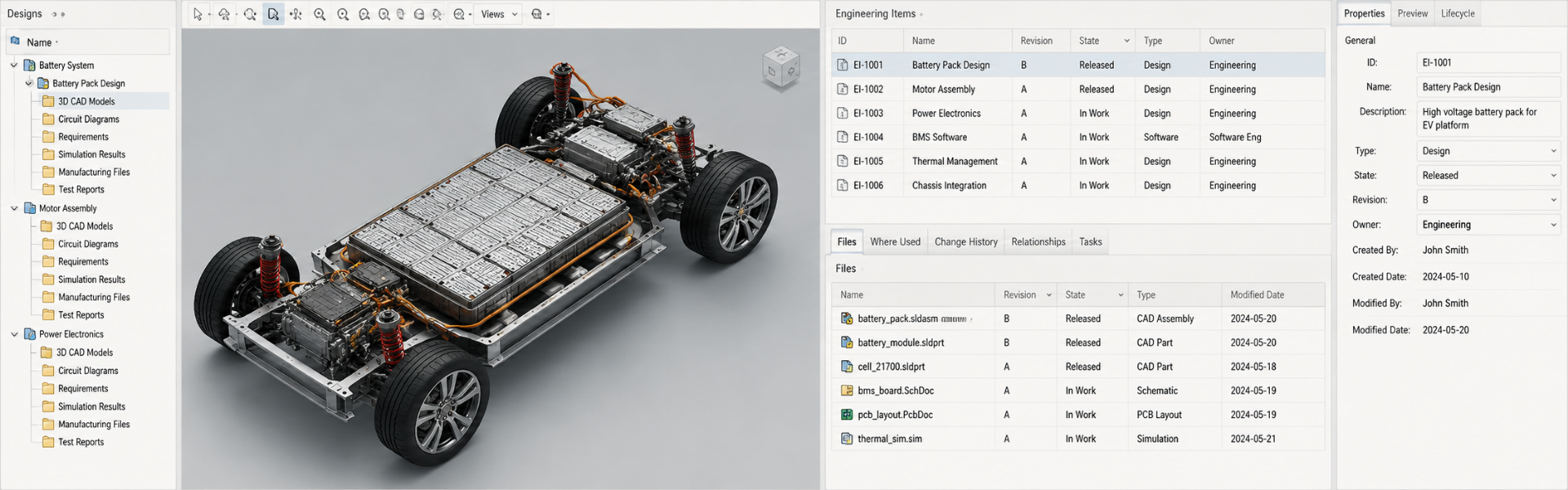Select the BMS Software engineering item
The height and width of the screenshot is (490, 1568).
coord(1078,137)
